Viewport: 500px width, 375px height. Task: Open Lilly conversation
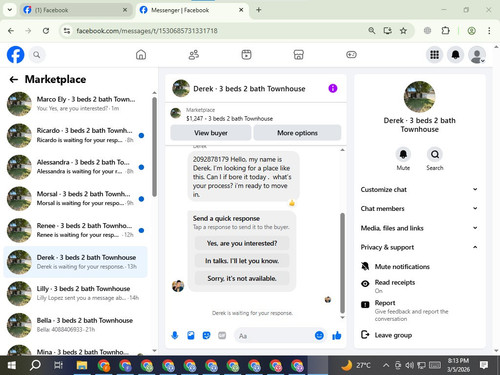pos(76,293)
